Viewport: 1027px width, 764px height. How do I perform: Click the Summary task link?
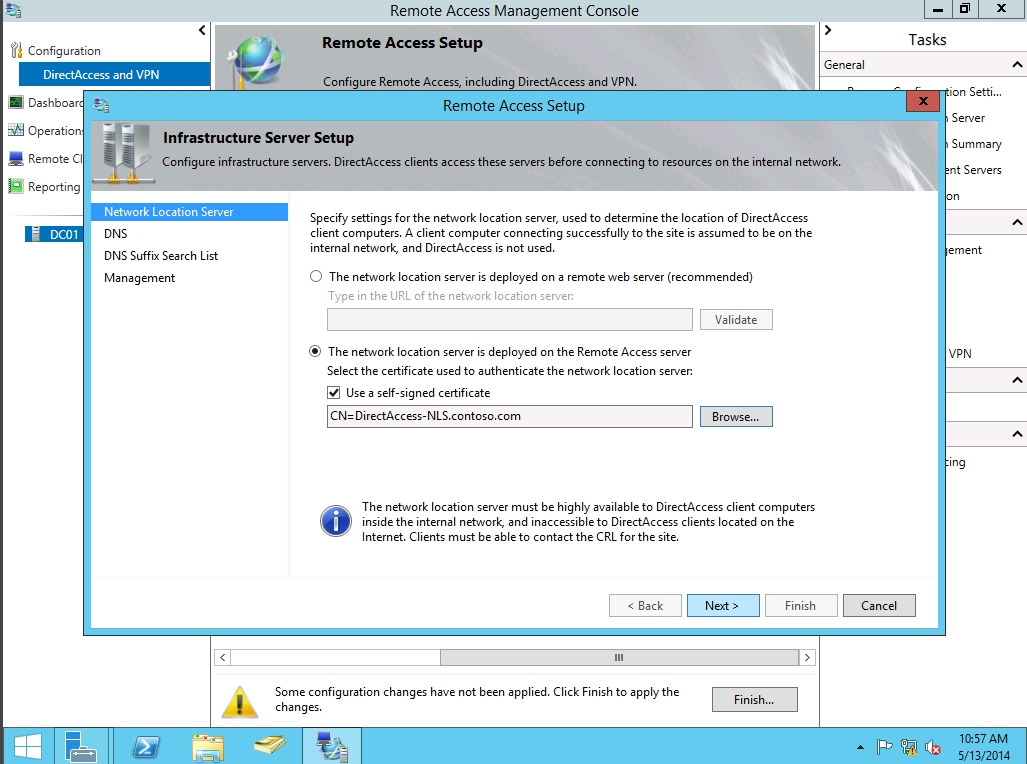point(976,143)
